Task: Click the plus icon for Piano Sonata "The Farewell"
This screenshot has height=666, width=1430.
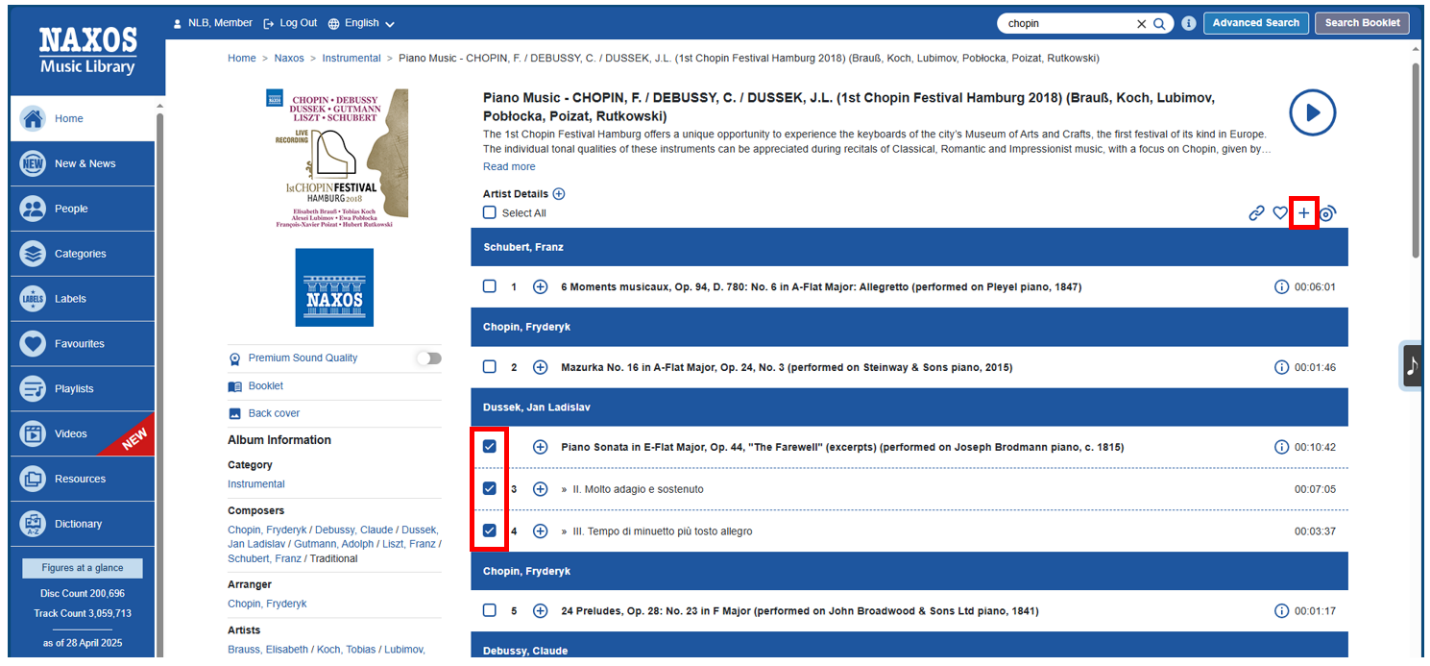Action: pyautogui.click(x=540, y=447)
